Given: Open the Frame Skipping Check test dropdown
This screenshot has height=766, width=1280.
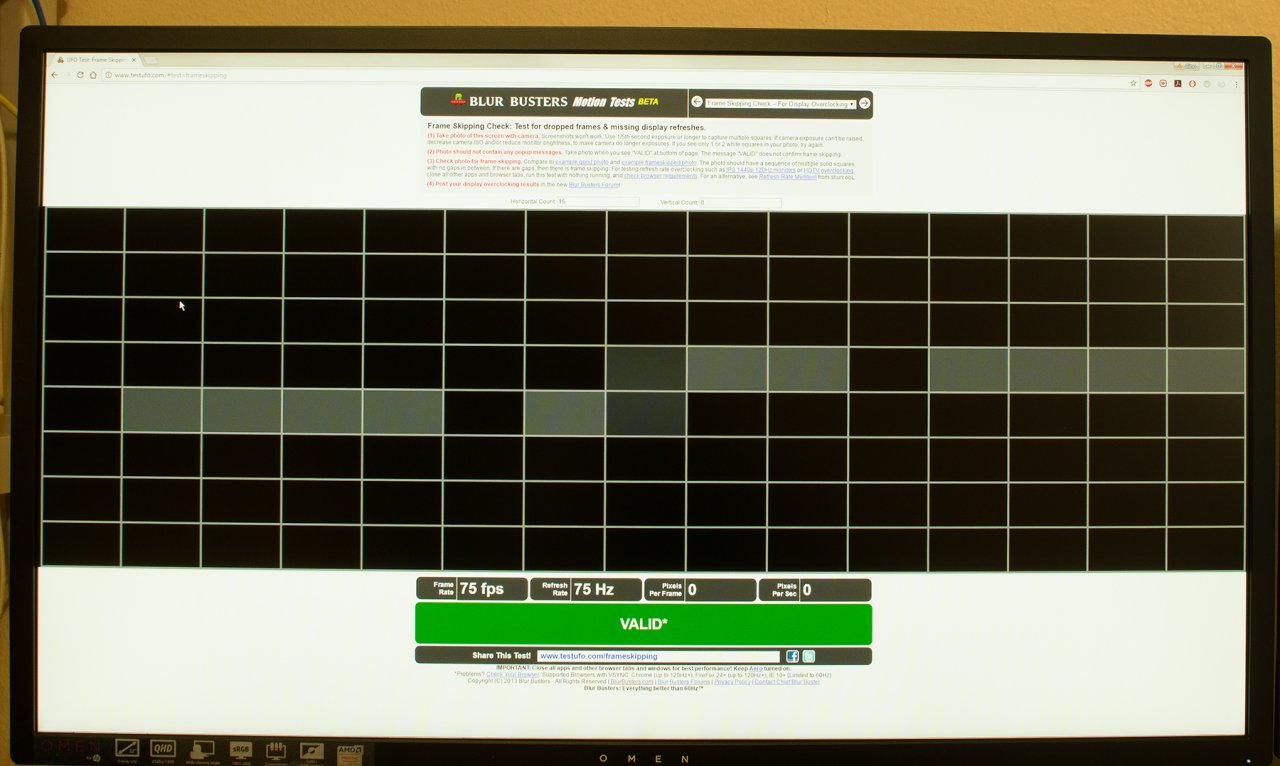Looking at the screenshot, I should click(780, 103).
